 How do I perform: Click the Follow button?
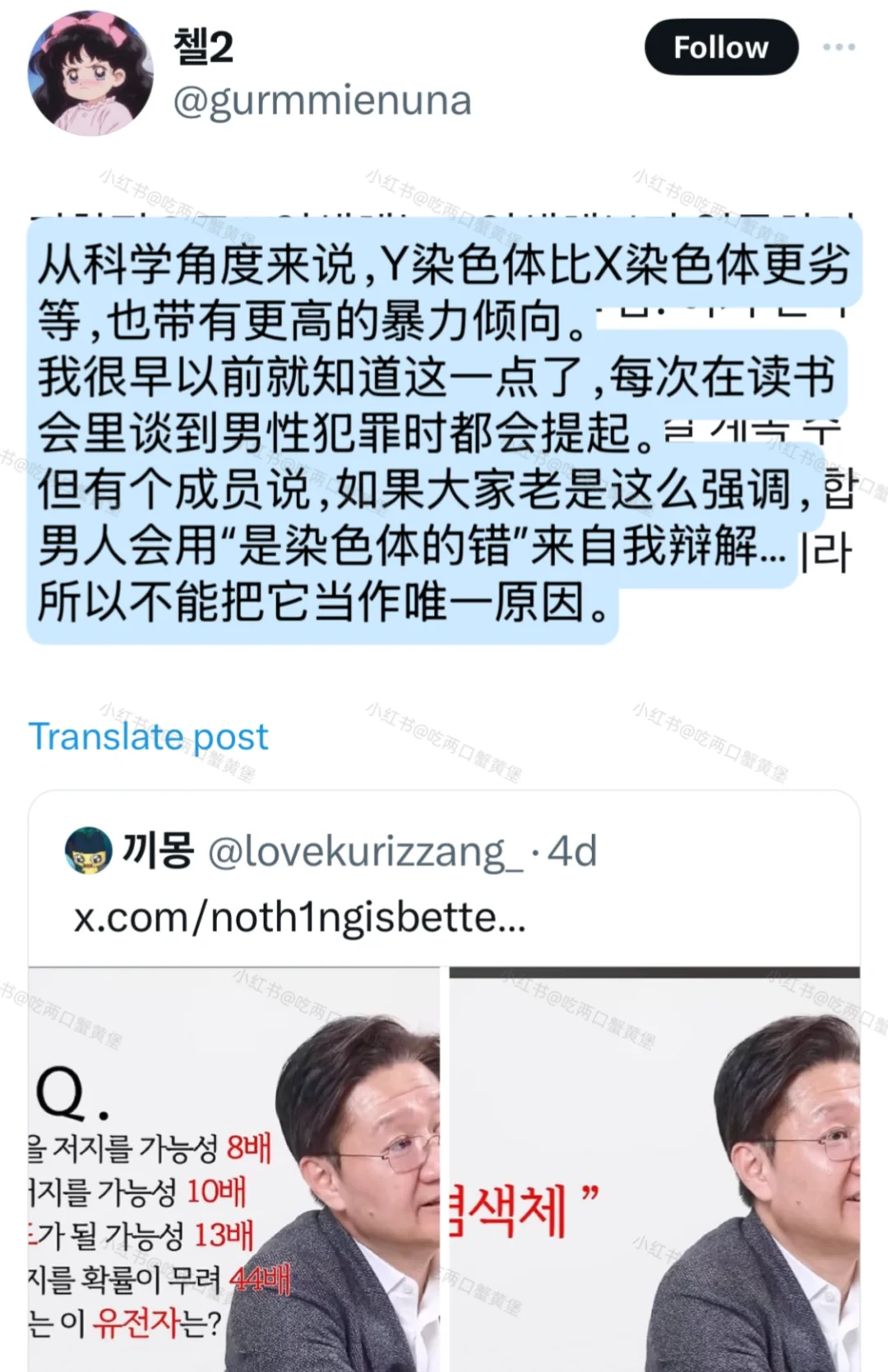(721, 48)
